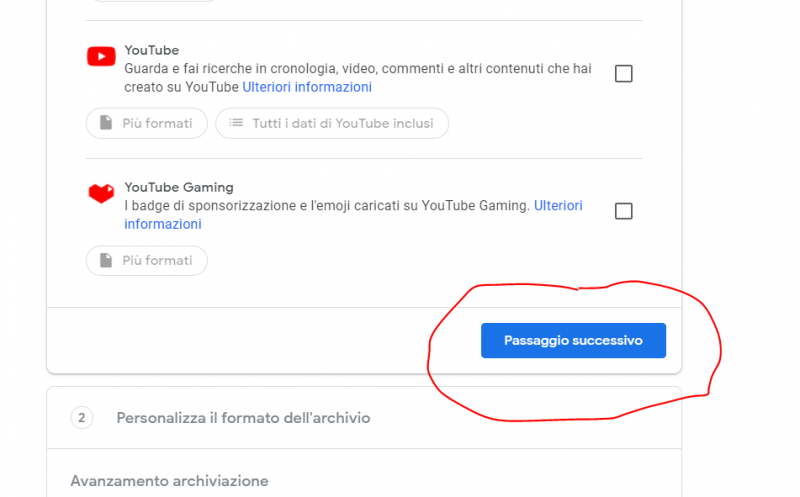
Task: Click the file icon in YouTube's Più formati chip
Action: 106,123
